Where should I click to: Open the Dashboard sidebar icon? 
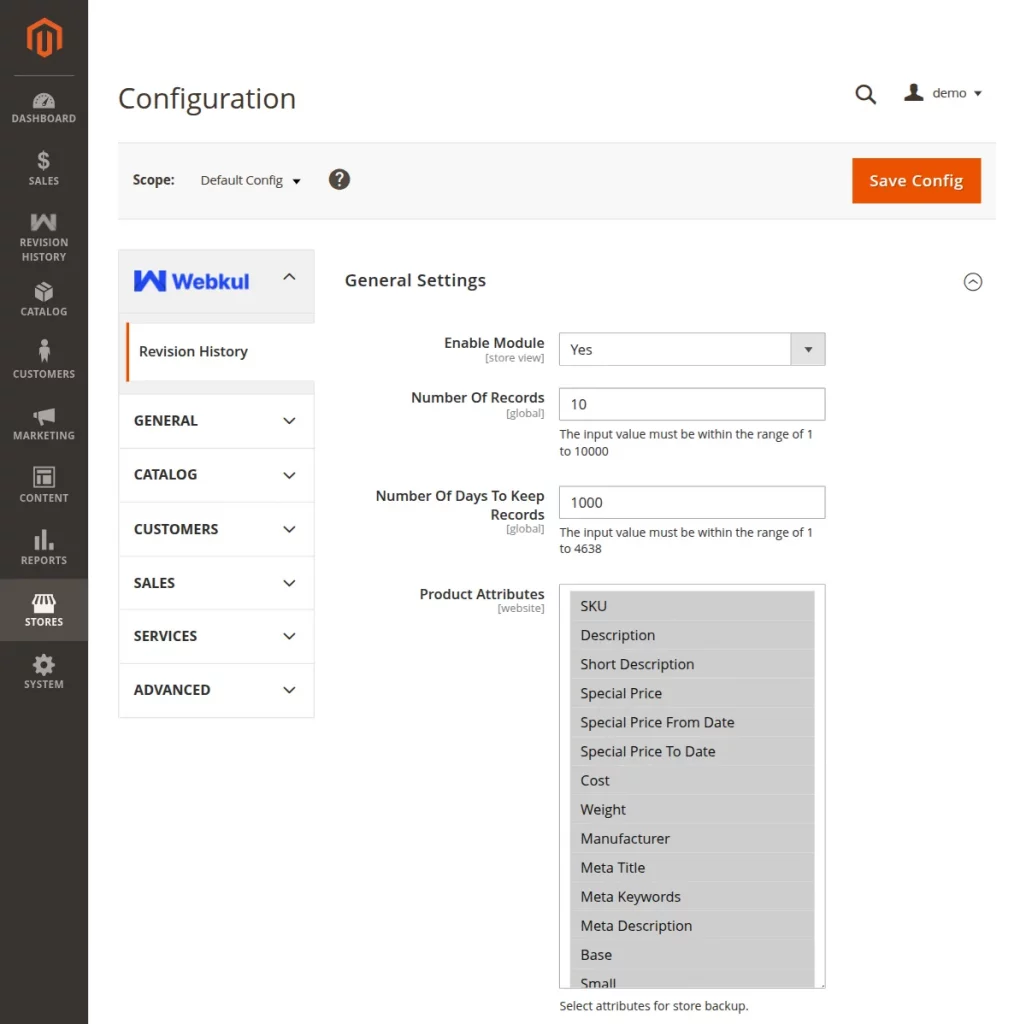(x=44, y=108)
